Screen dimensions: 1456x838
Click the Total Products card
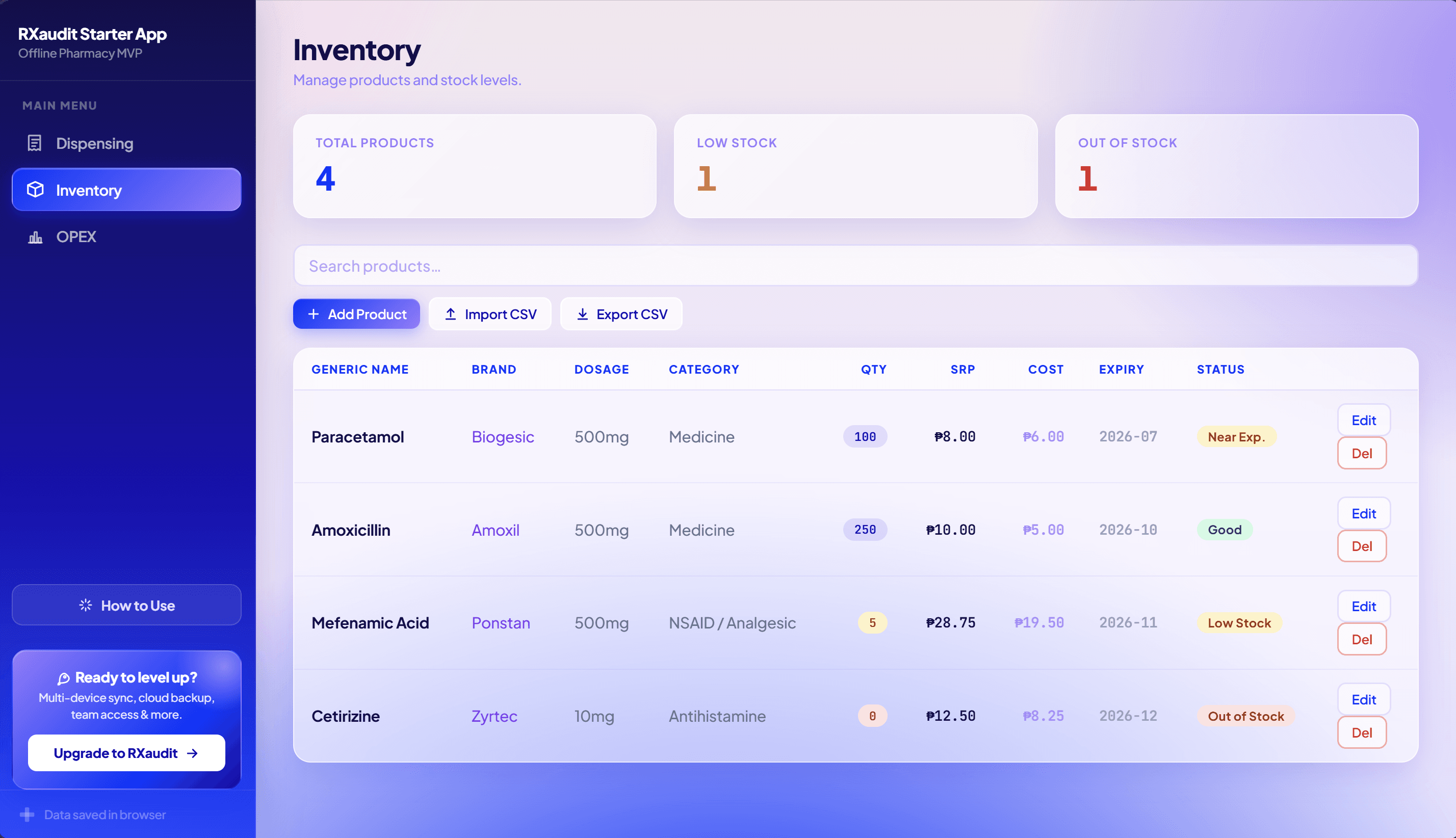pyautogui.click(x=475, y=166)
